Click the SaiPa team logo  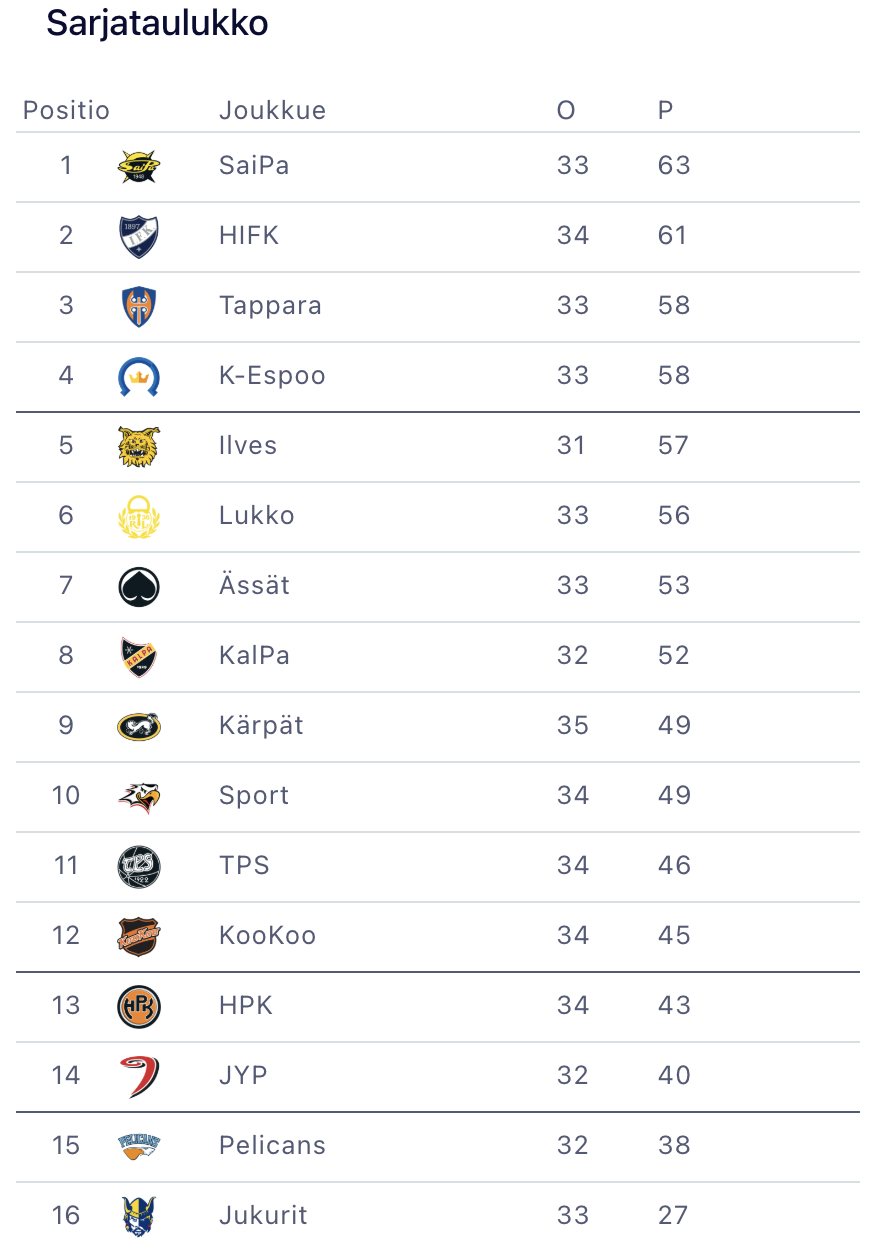click(x=138, y=166)
